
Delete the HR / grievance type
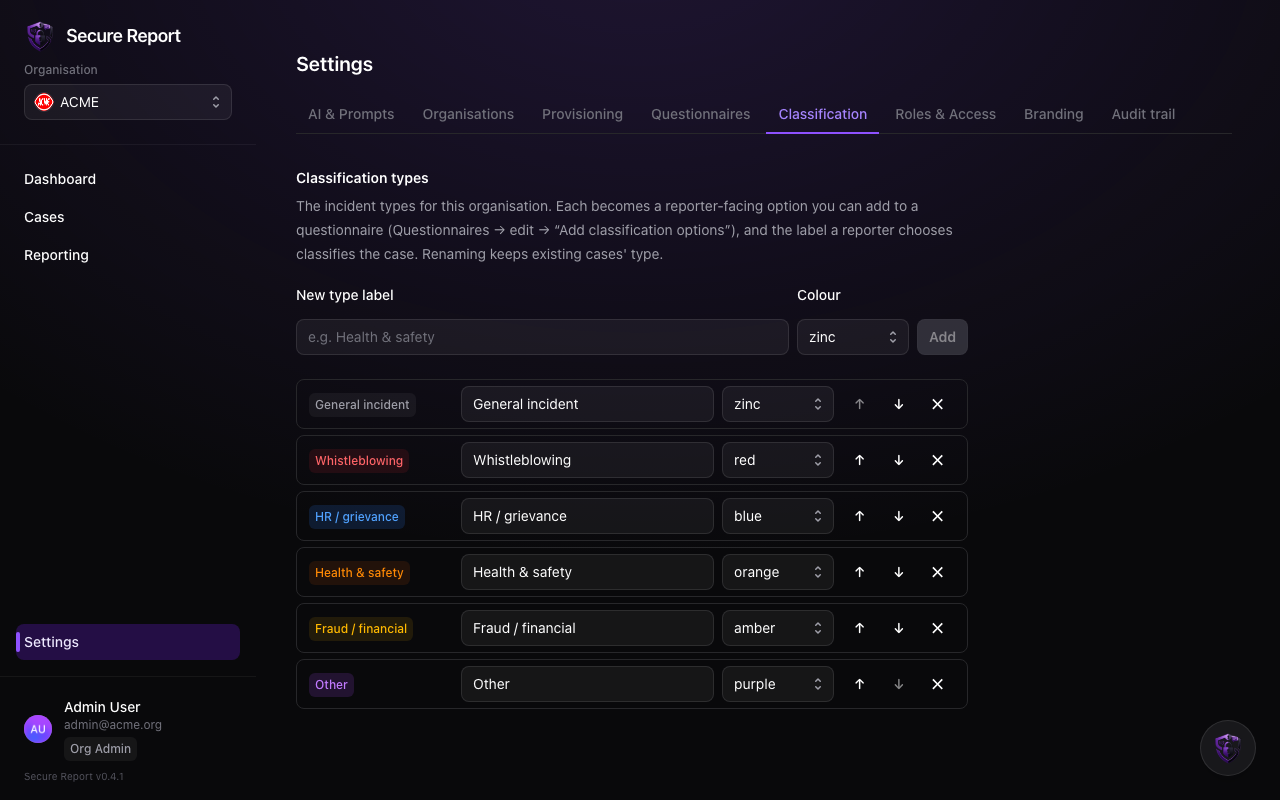coord(938,516)
